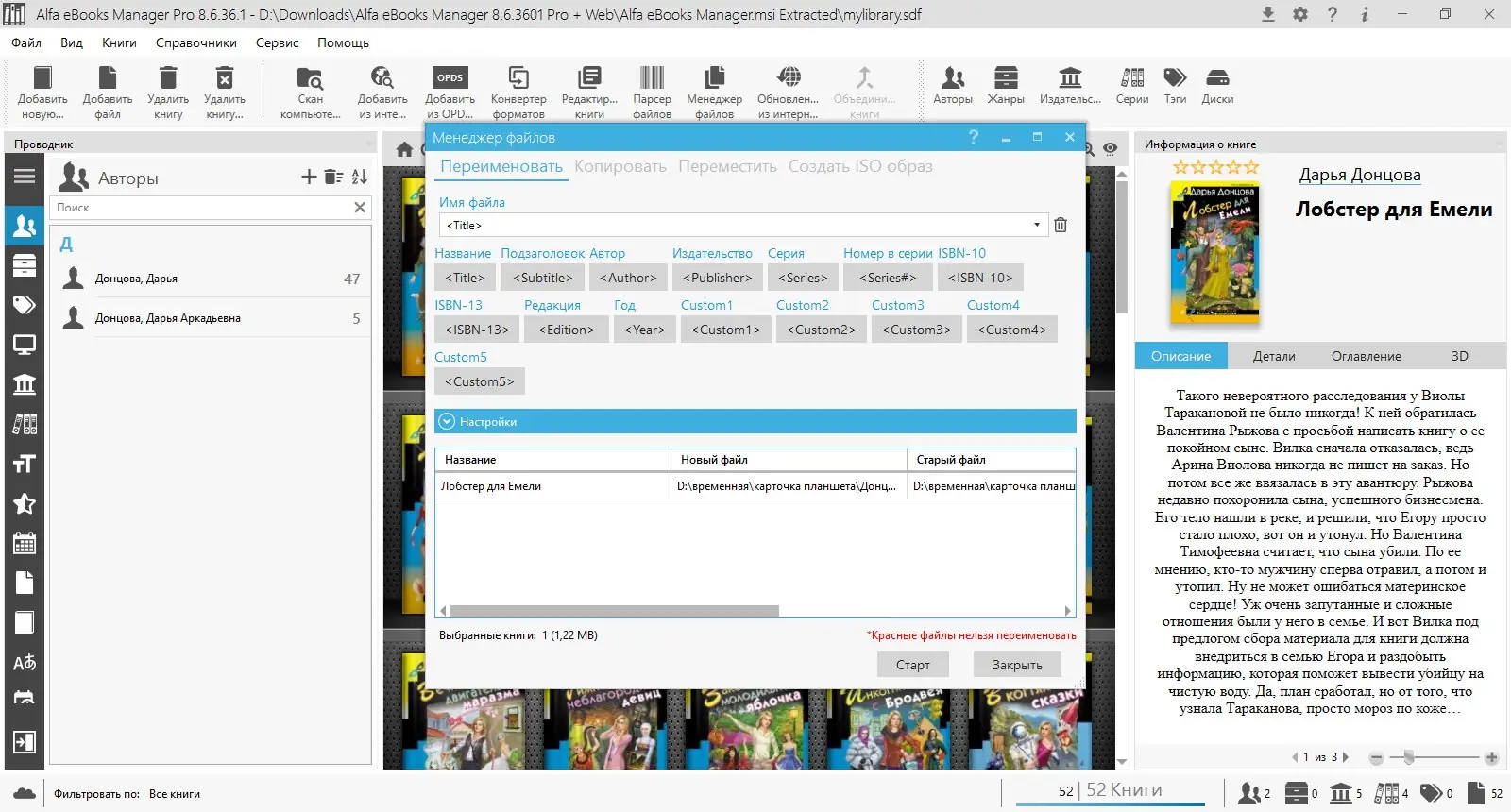Open the Series toolbar icon
The height and width of the screenshot is (812, 1511).
pyautogui.click(x=1132, y=77)
